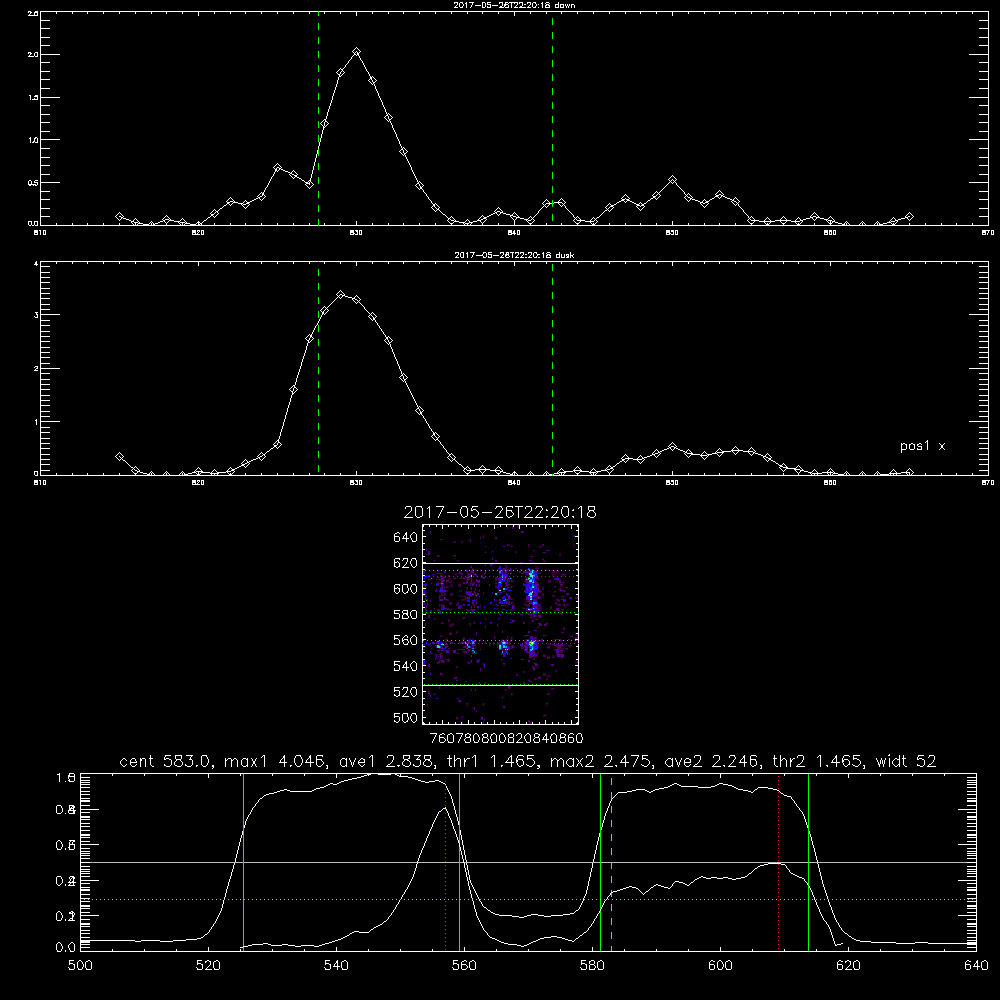Click the highest diamond point in dawn plot
The width and height of the screenshot is (1000, 1000).
point(357,52)
